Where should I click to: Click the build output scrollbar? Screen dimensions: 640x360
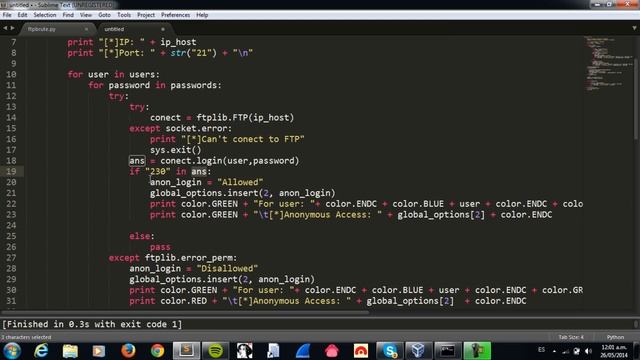coord(636,324)
